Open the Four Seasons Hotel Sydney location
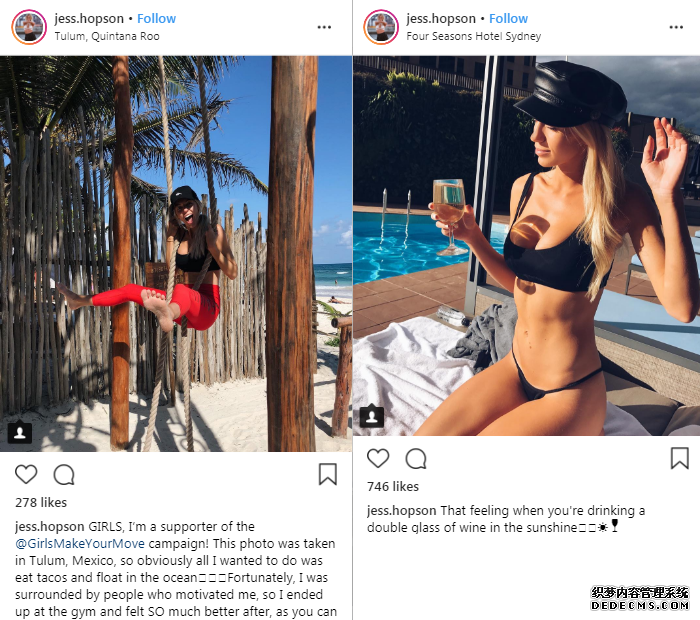The image size is (700, 620). (x=474, y=36)
